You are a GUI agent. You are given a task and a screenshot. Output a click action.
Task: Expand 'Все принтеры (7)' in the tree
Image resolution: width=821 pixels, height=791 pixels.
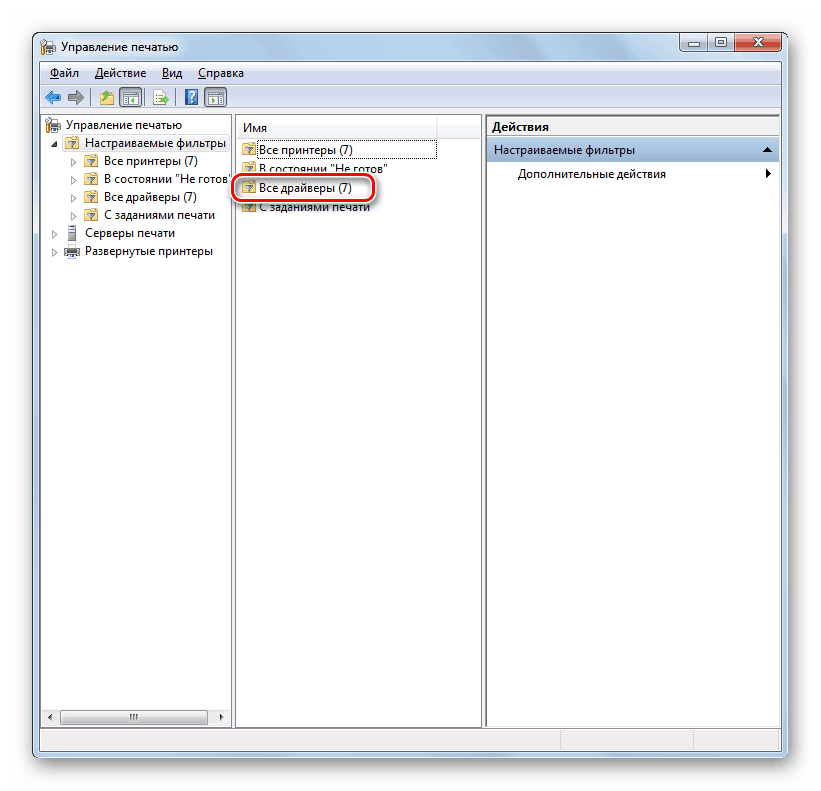pyautogui.click(x=73, y=162)
